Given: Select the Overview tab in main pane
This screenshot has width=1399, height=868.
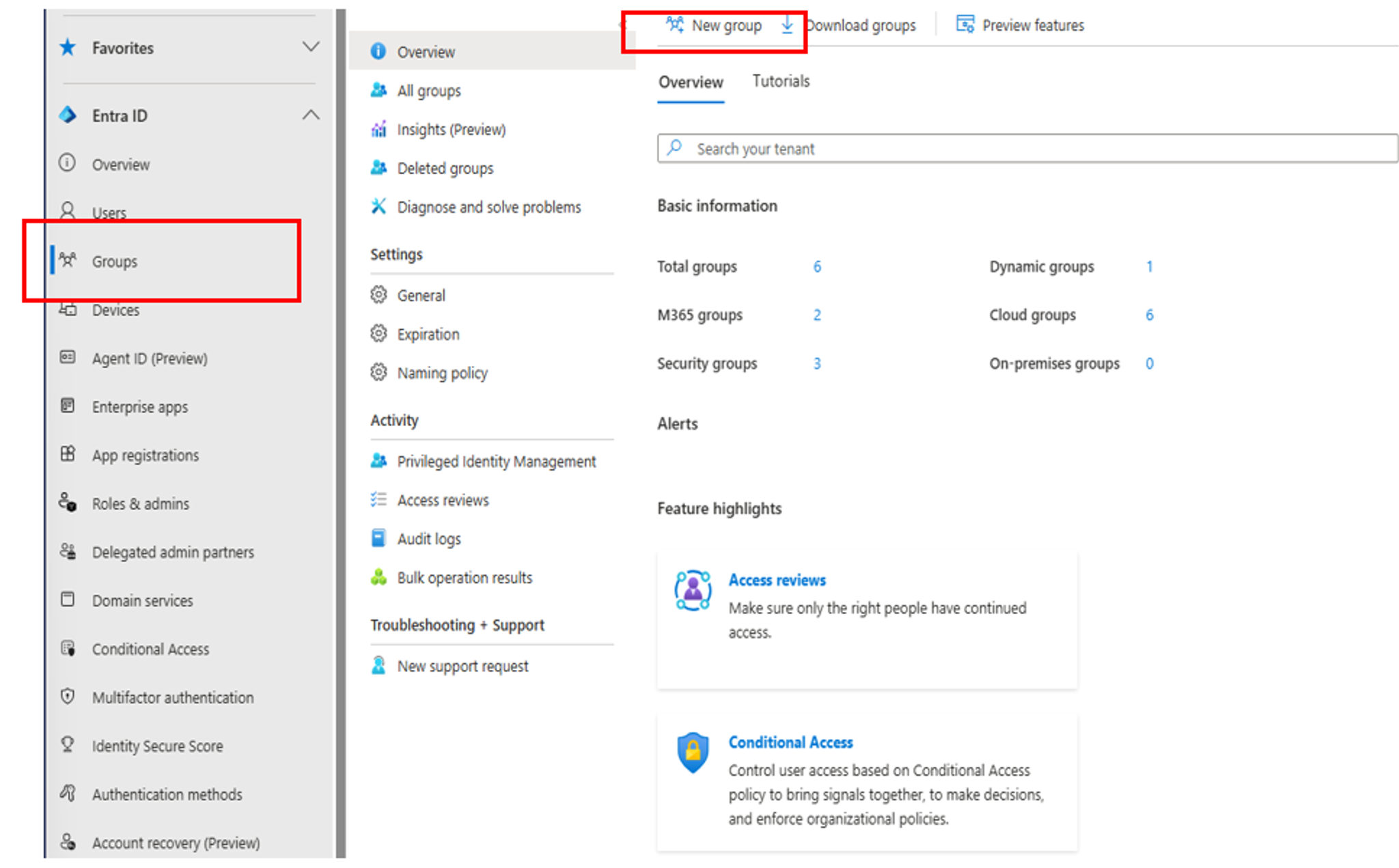Looking at the screenshot, I should pyautogui.click(x=691, y=82).
